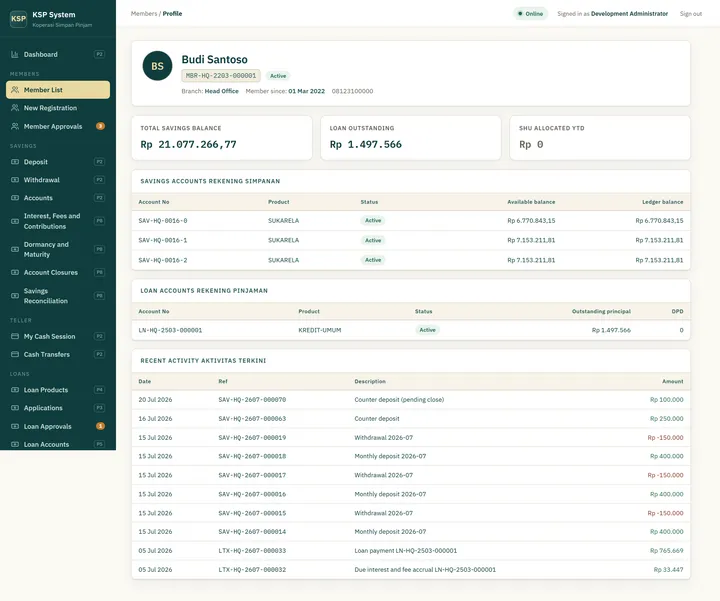Click the Available balance column header
Screen dimensions: 720x601
(531, 202)
